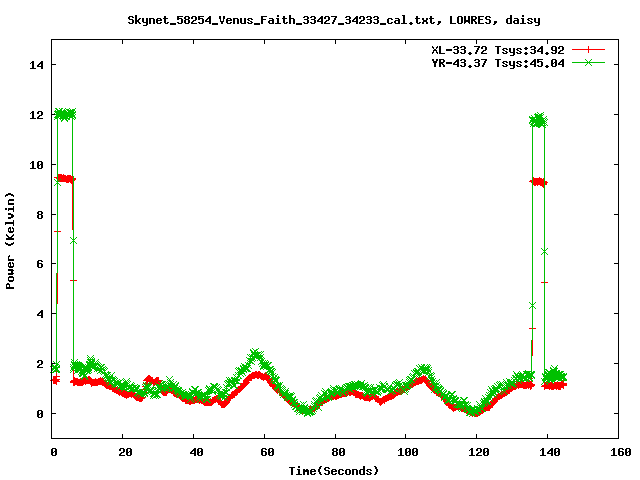Click the y-axis tick label 12
The width and height of the screenshot is (640, 480).
click(x=36, y=115)
